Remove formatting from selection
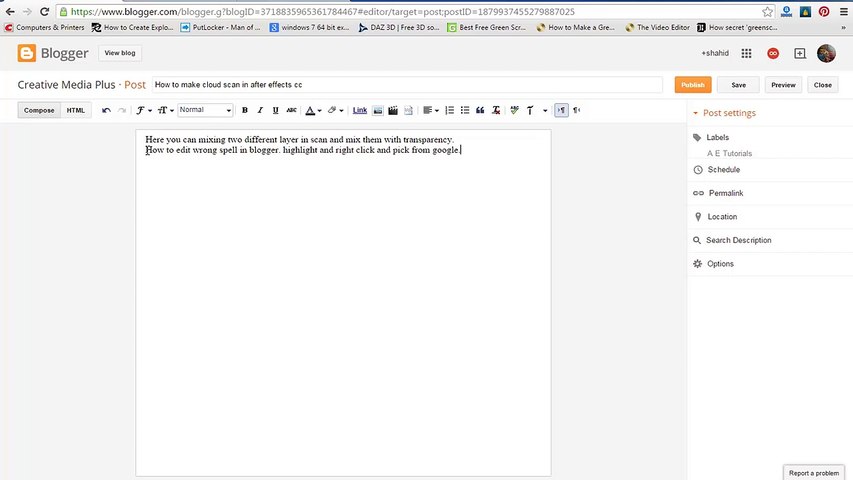 coord(496,110)
